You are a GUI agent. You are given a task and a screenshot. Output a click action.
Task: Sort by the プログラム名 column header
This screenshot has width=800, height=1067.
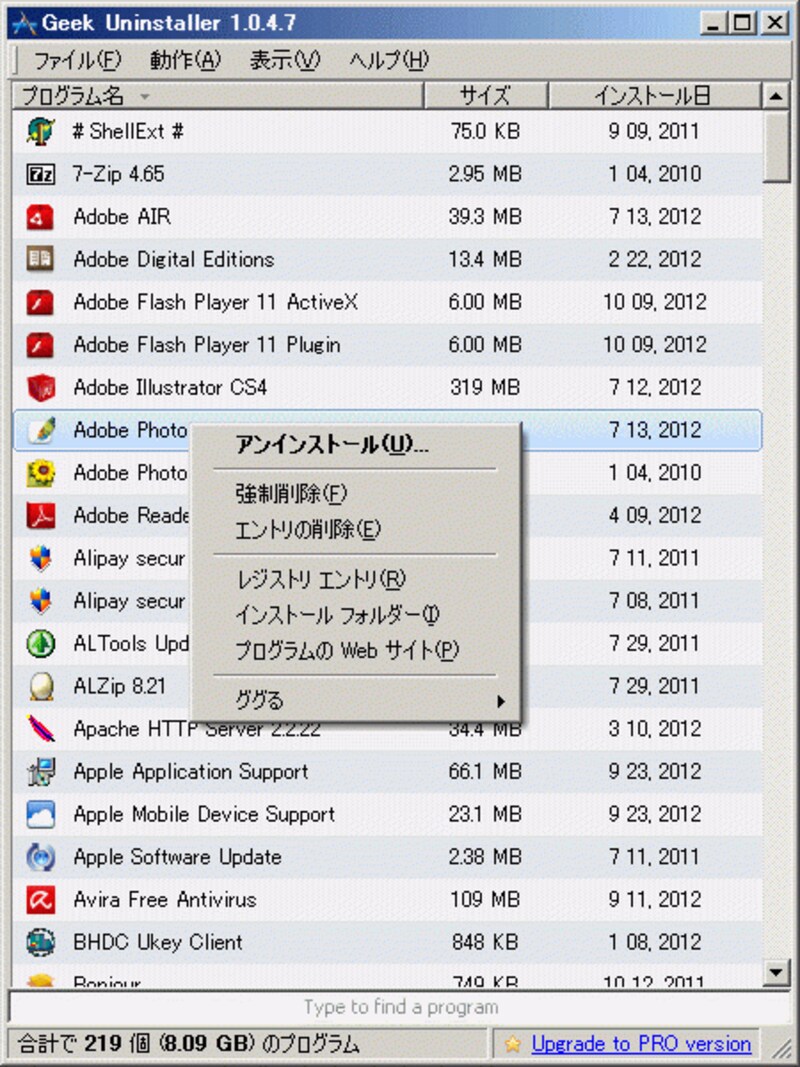(x=218, y=96)
